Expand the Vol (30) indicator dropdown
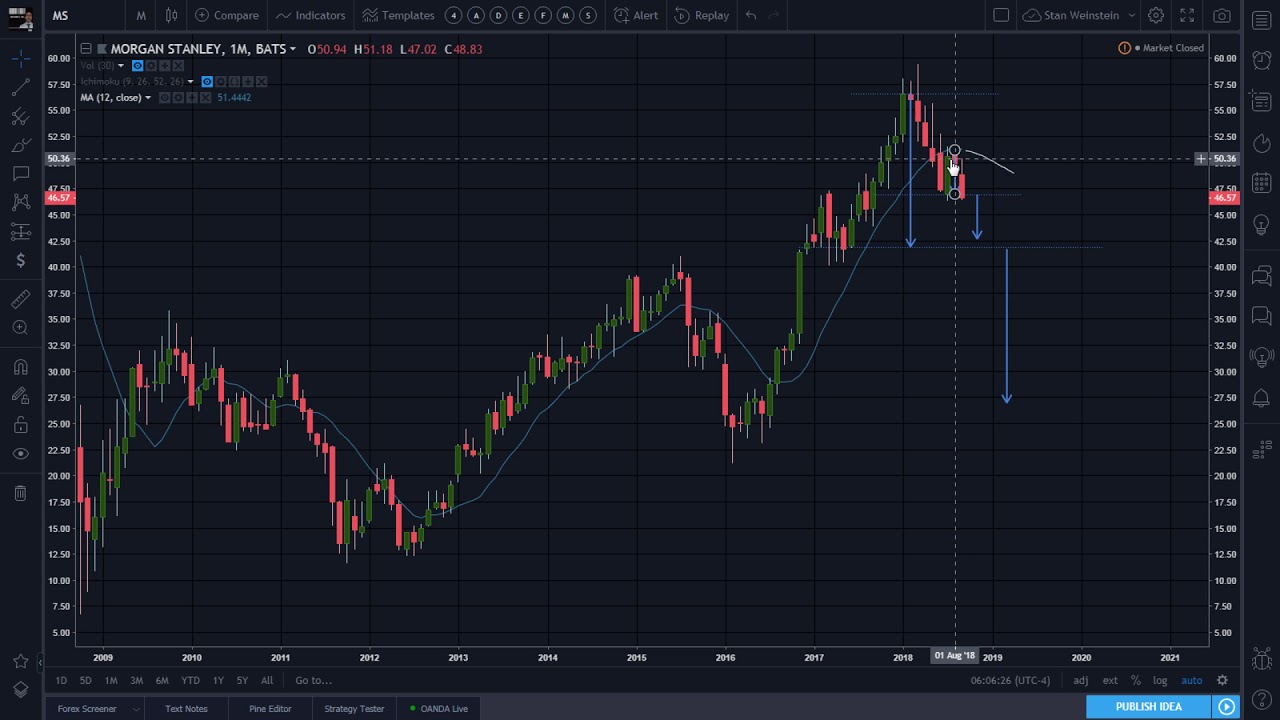Image resolution: width=1280 pixels, height=720 pixels. 120,66
